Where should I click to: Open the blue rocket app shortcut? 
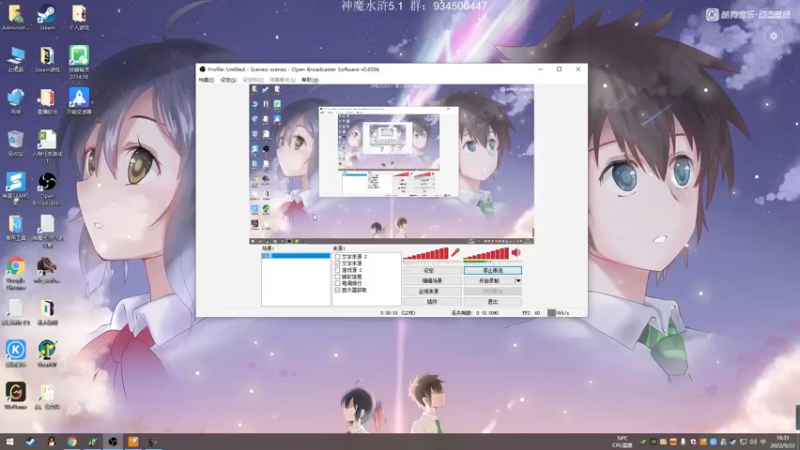tap(79, 101)
